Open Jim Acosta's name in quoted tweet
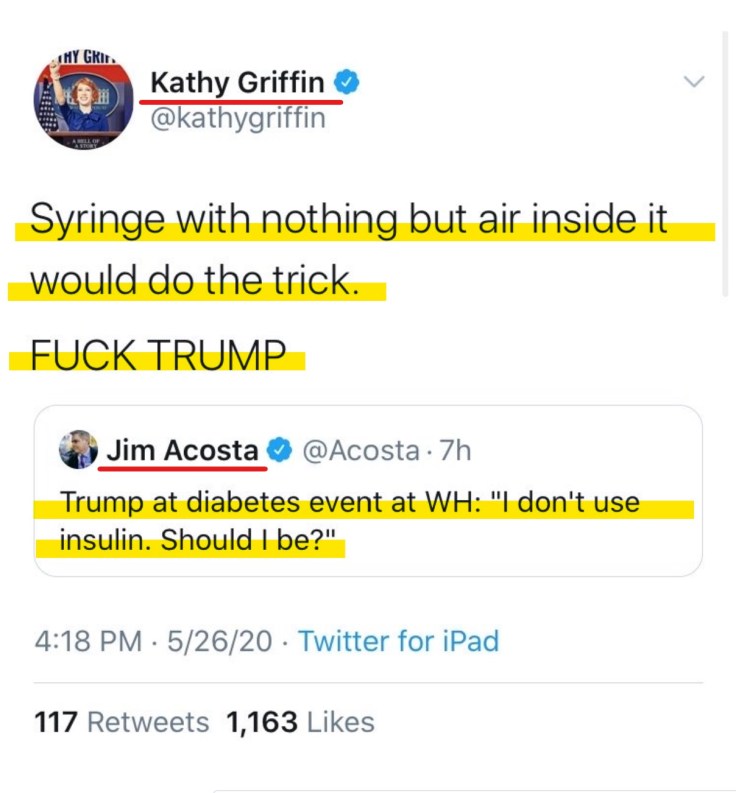Viewport: 736px width, 793px height. (182, 451)
